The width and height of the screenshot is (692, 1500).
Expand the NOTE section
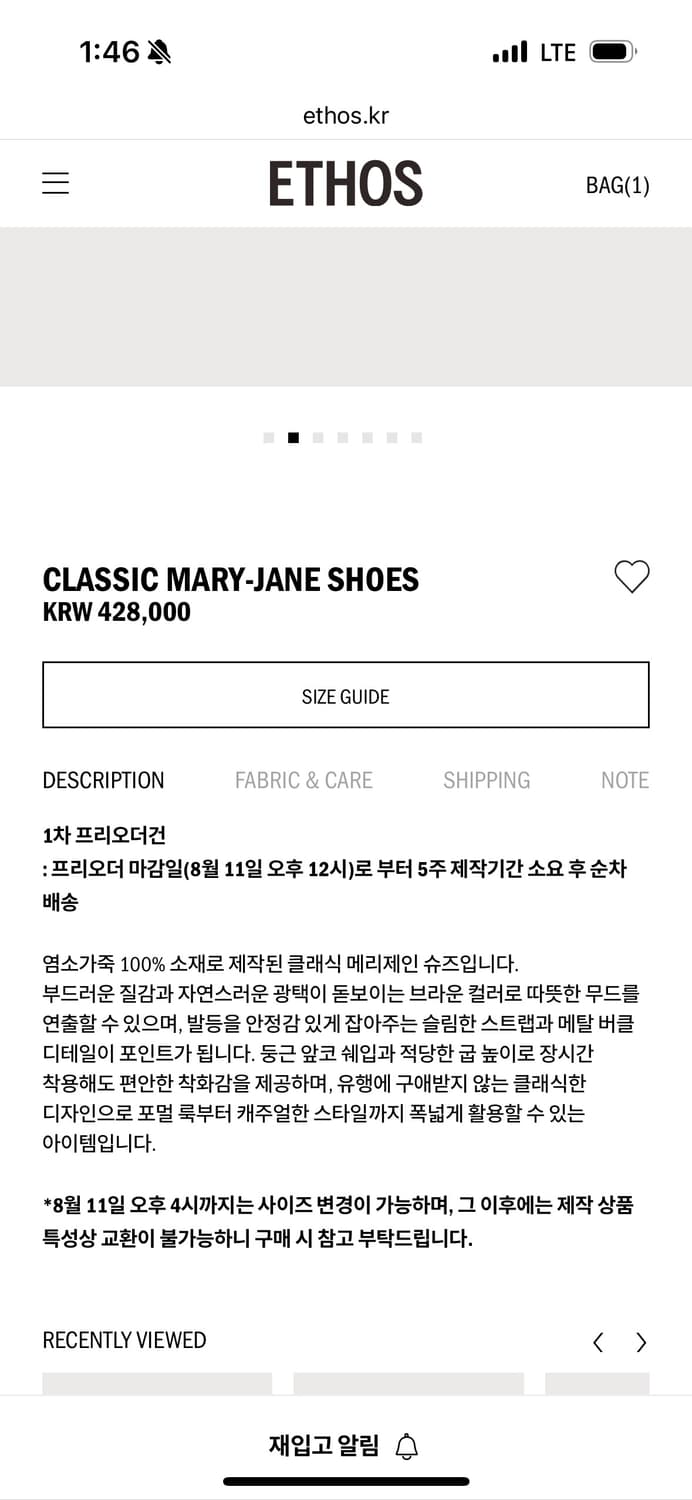(625, 780)
